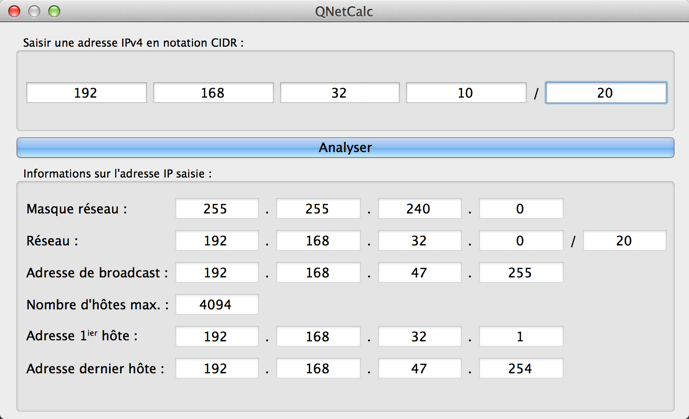689x419 pixels.
Task: Click the Masque réseau third octet 240
Action: (420, 209)
